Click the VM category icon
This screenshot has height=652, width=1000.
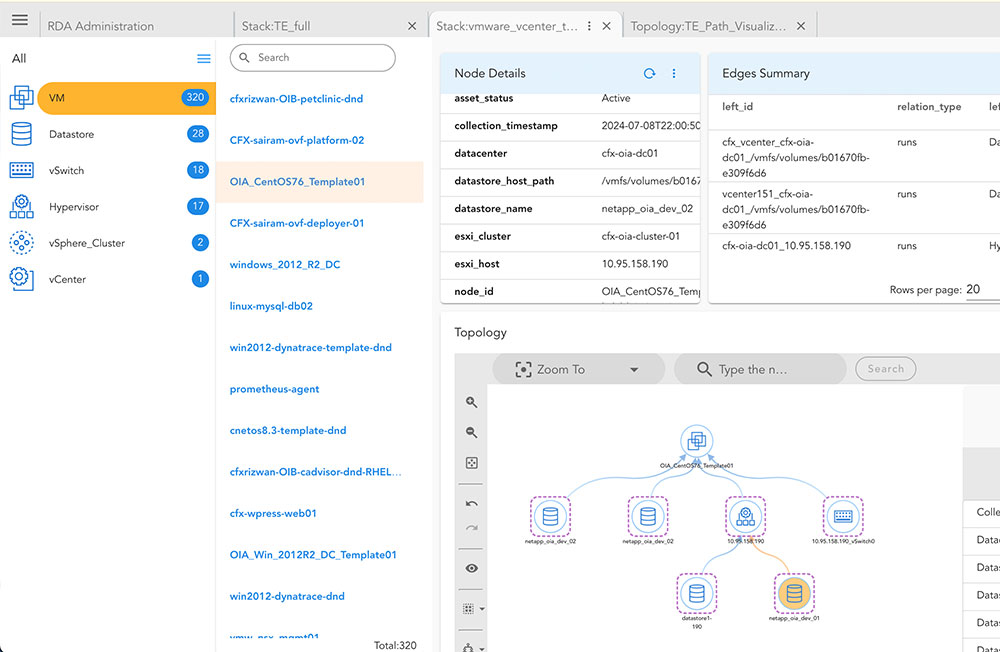pos(21,97)
